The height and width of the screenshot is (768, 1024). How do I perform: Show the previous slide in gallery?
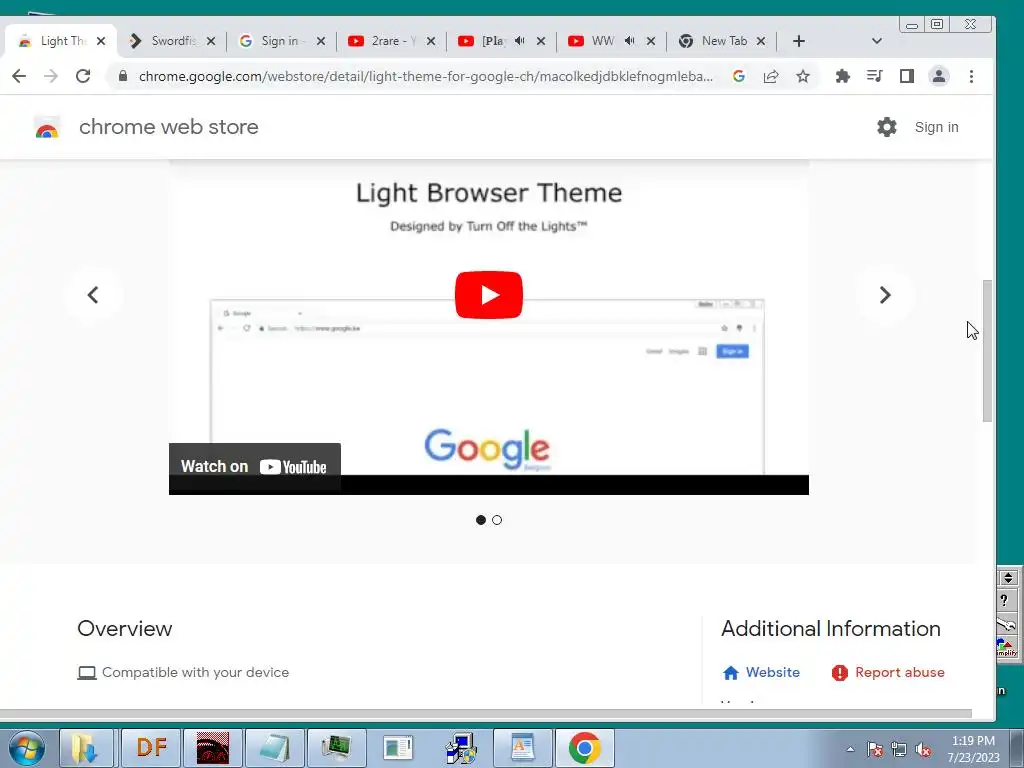point(93,295)
